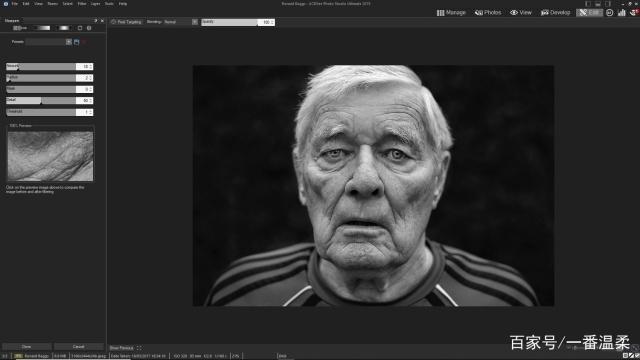This screenshot has height=360, width=640.
Task: Click the Cancel button
Action: (78, 347)
